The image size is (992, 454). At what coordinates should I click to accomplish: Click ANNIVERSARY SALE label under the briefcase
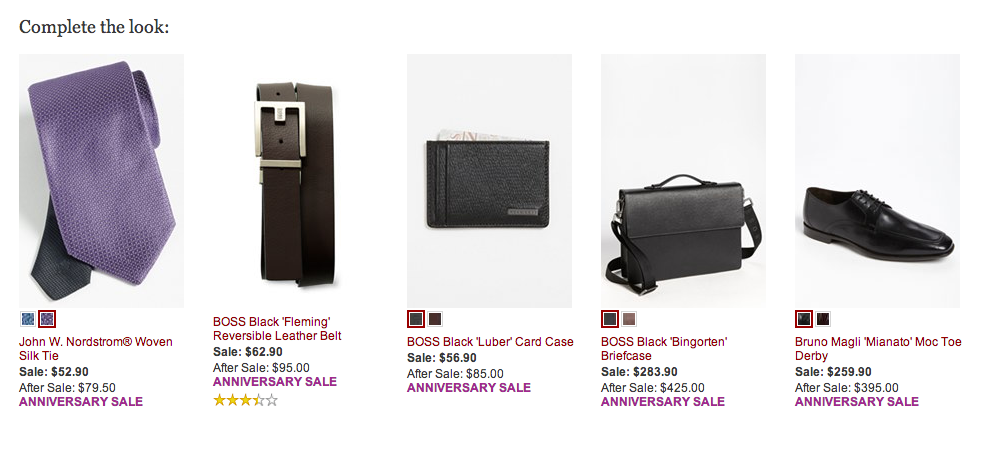tap(663, 402)
